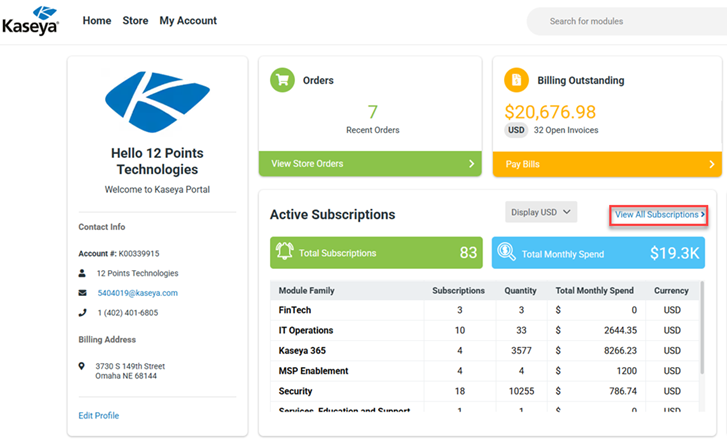Click the USD badge under billing amount
The height and width of the screenshot is (440, 727).
pos(516,130)
